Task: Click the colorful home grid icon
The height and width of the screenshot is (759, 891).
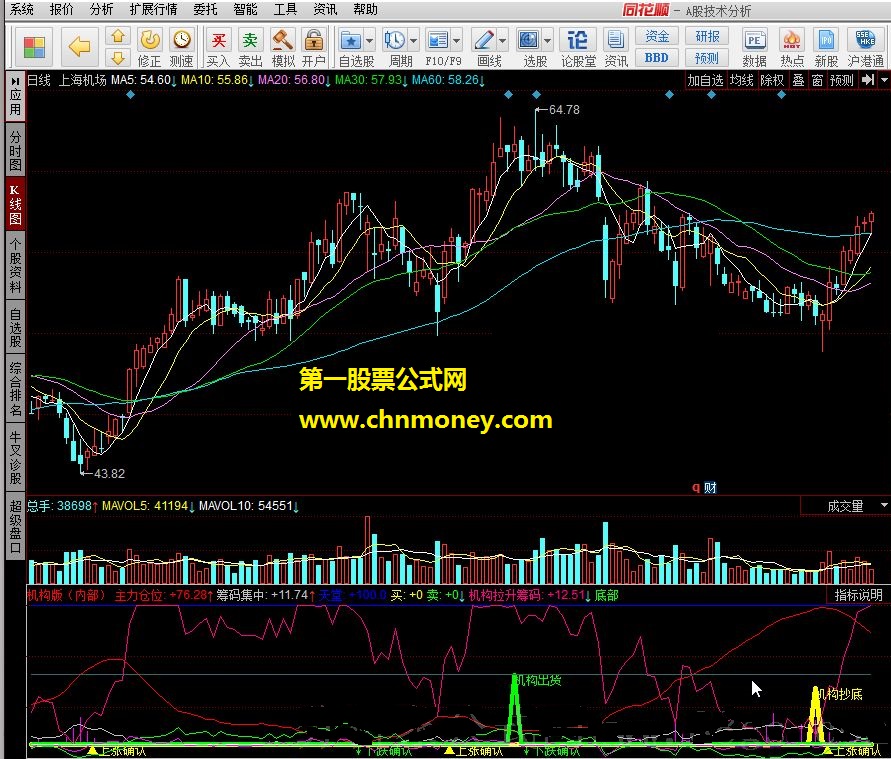Action: (x=34, y=47)
